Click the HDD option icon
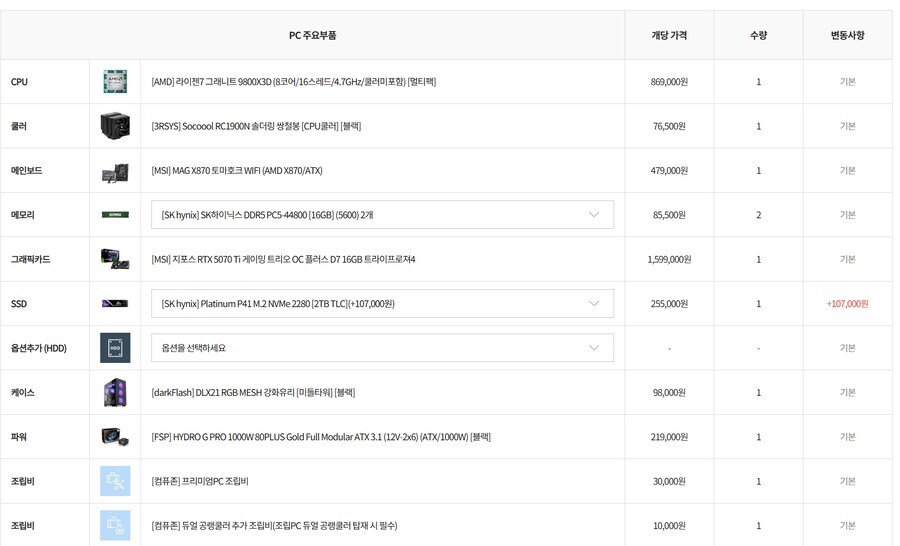 click(115, 348)
